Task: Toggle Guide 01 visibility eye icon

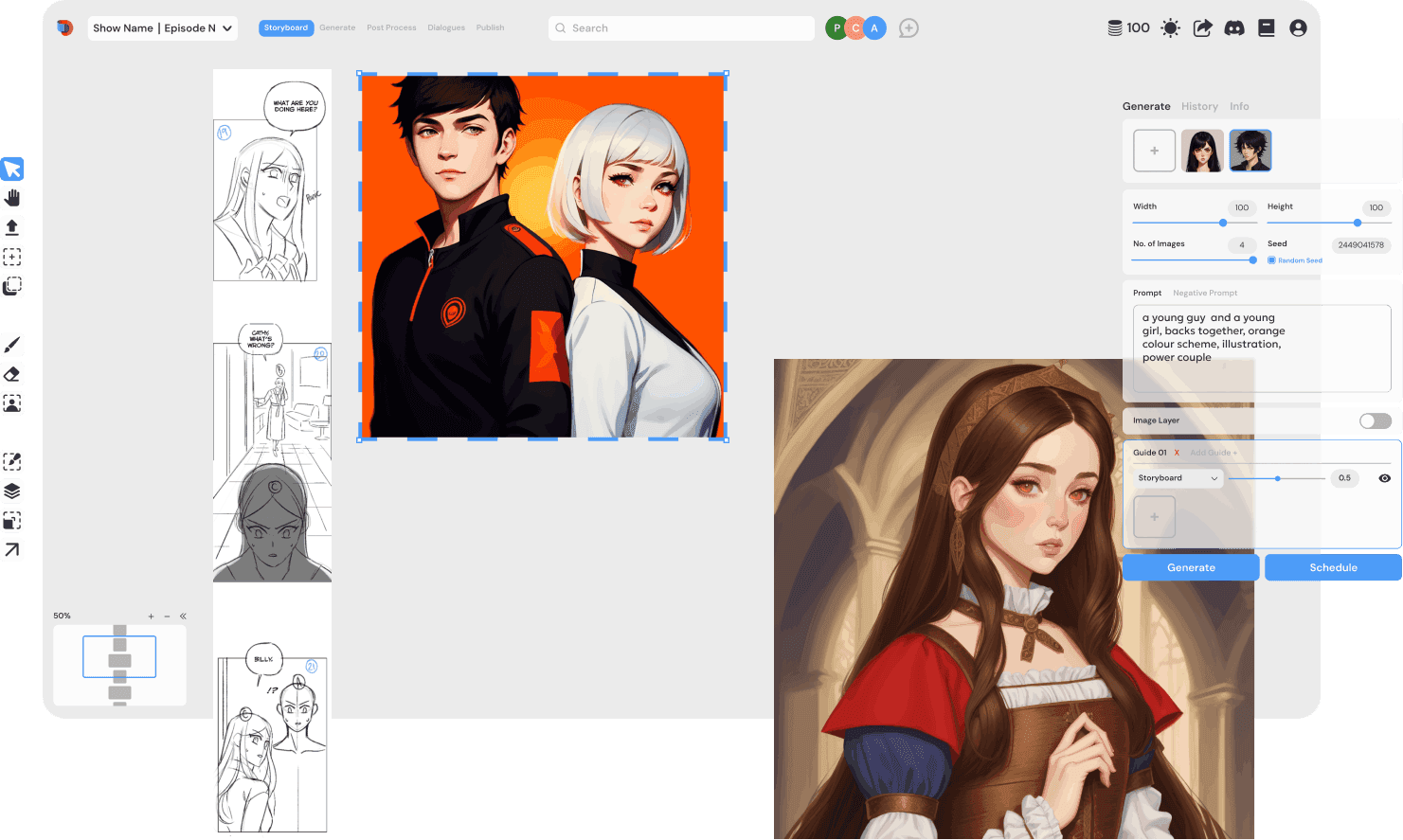Action: pos(1384,478)
